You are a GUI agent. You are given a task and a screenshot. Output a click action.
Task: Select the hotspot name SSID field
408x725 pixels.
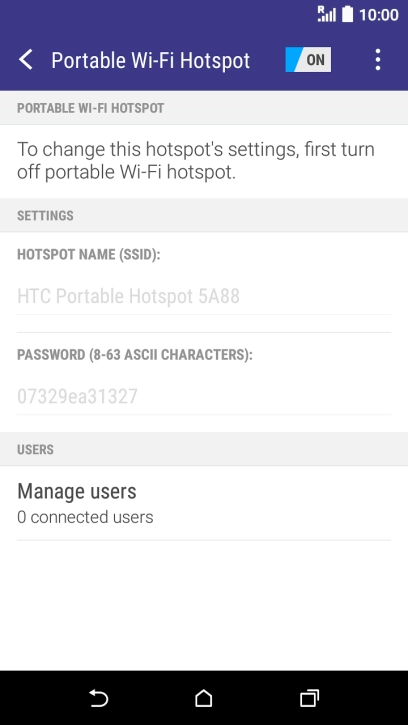(204, 296)
